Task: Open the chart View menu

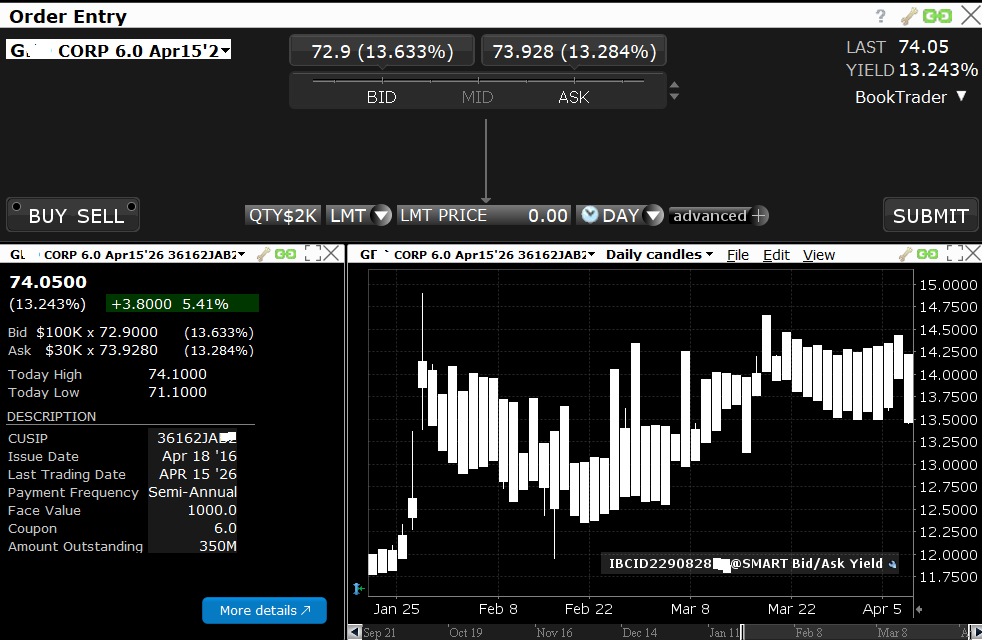Action: tap(818, 255)
